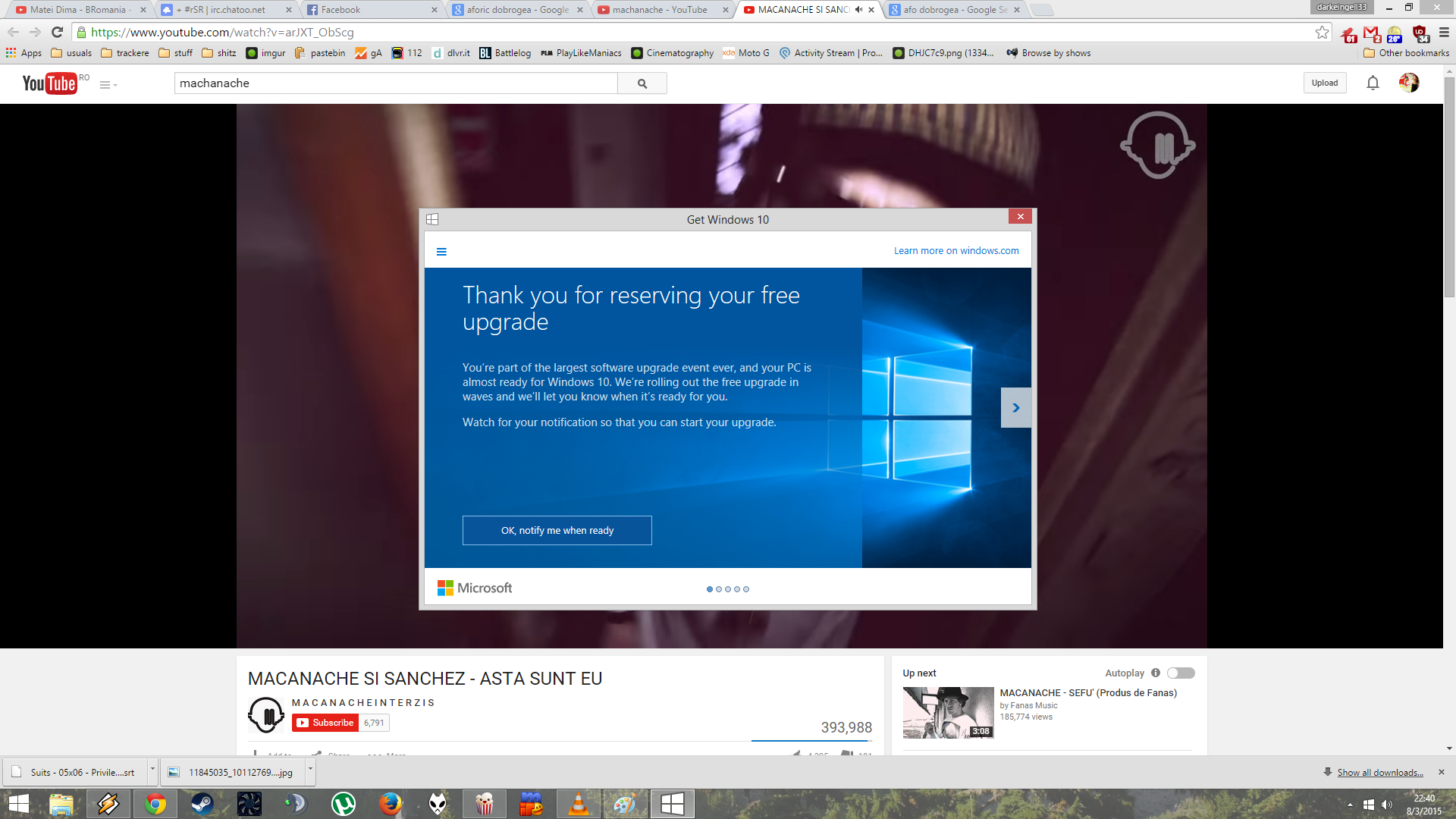
Task: Open the Battlelog bookmark
Action: 505,53
